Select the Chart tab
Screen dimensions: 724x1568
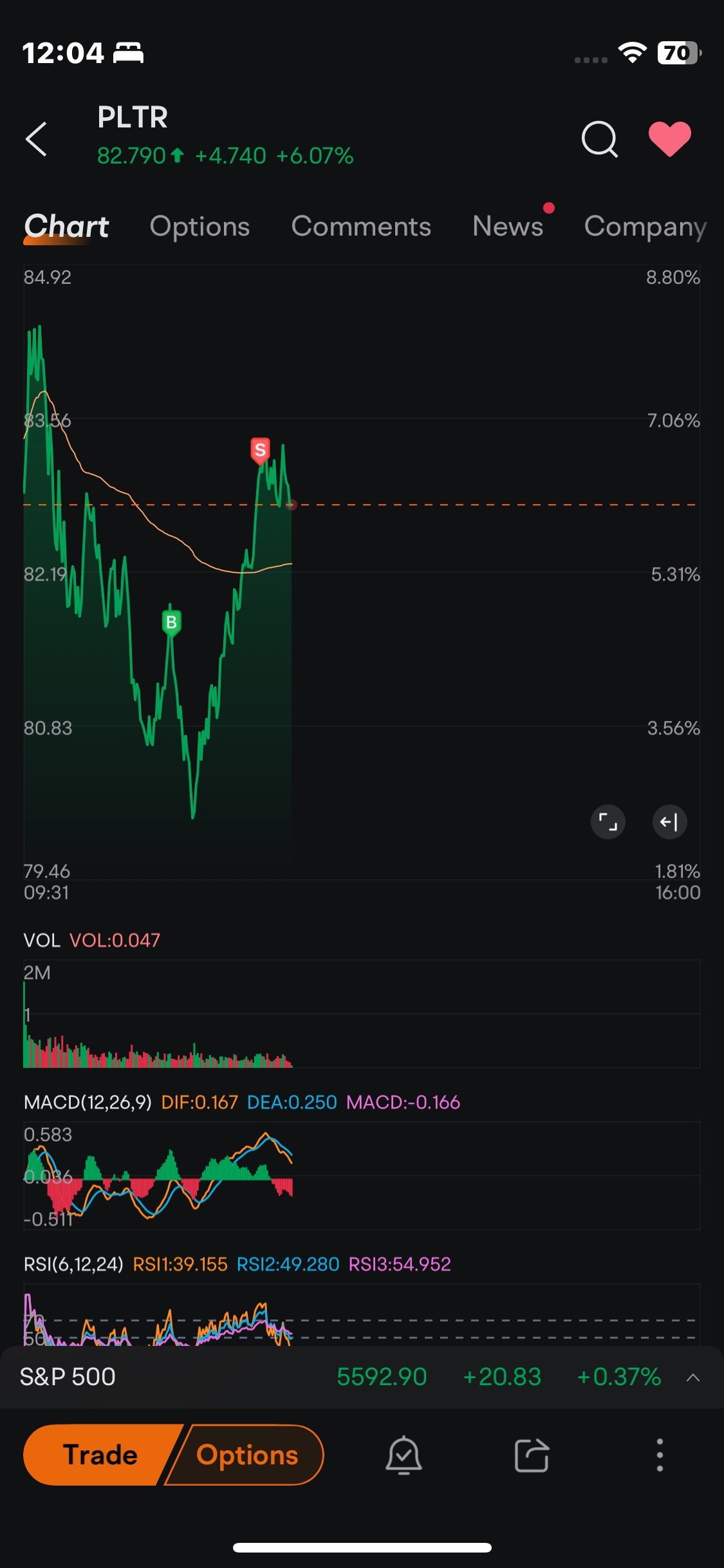coord(66,226)
